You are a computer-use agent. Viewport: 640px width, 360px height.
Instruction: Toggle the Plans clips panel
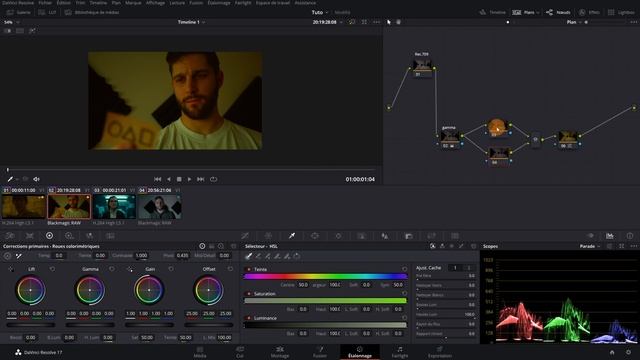[526, 12]
